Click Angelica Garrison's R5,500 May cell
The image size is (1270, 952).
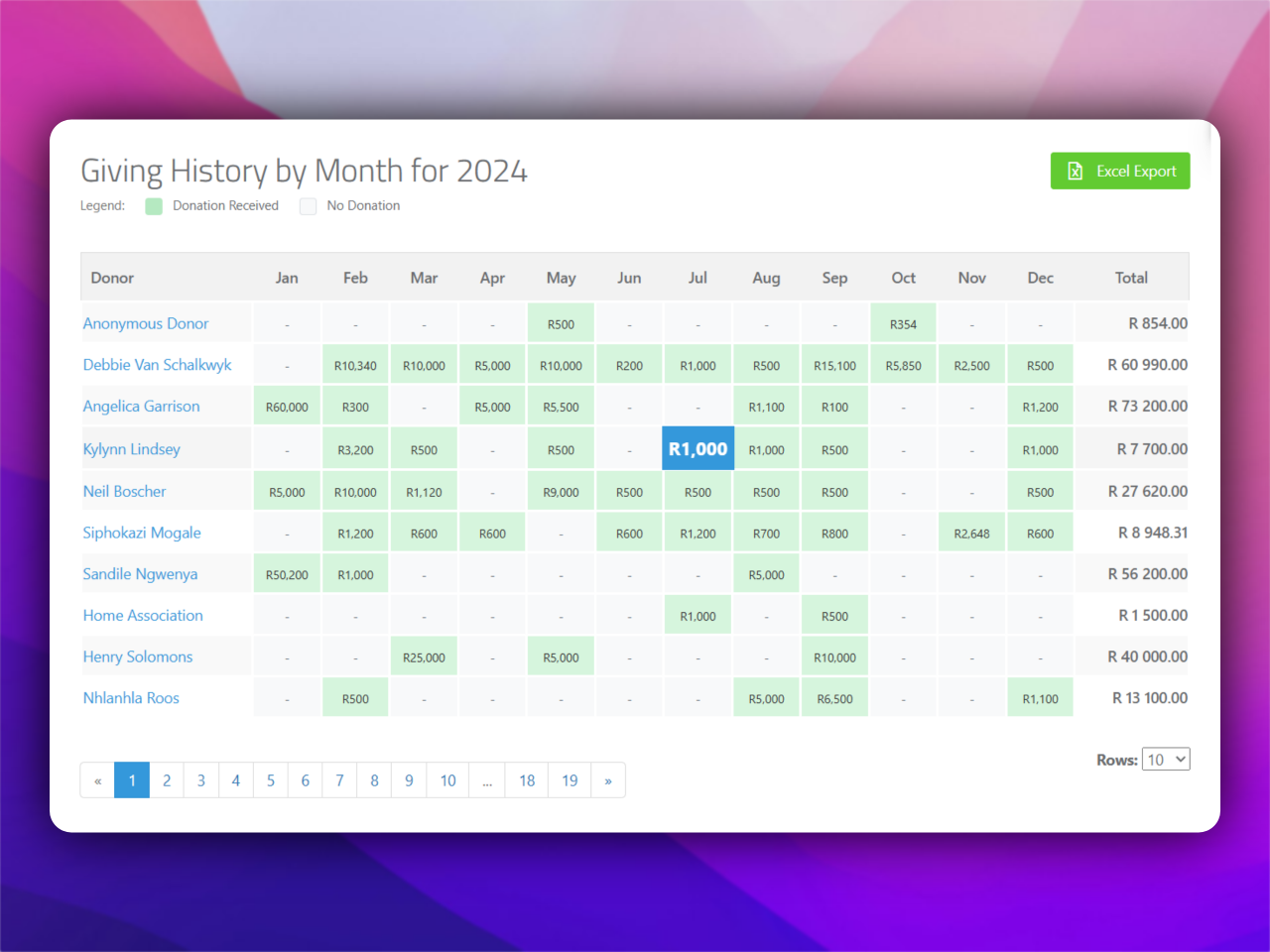click(x=561, y=408)
